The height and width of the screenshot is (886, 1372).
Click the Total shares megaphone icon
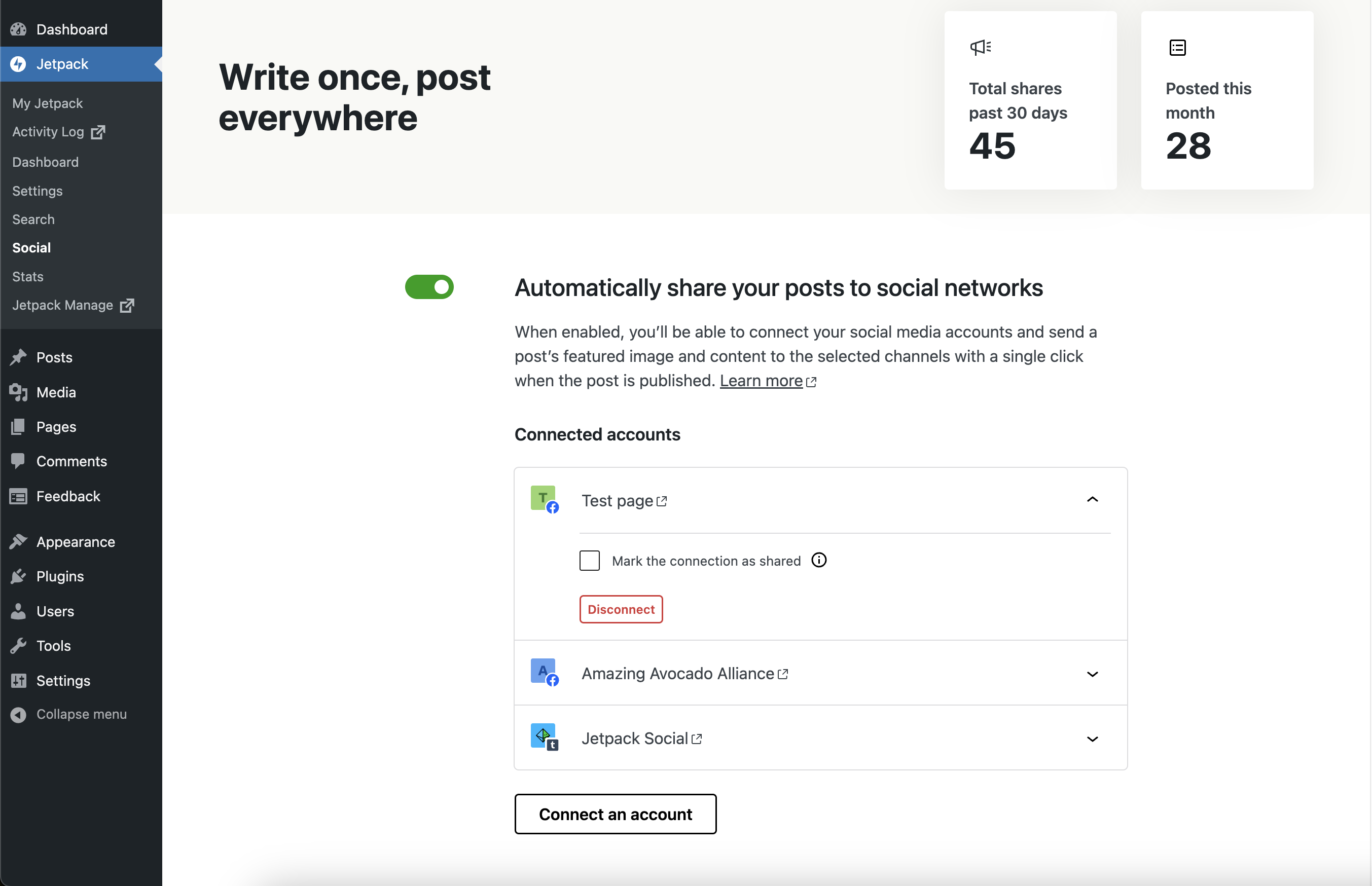(x=981, y=47)
